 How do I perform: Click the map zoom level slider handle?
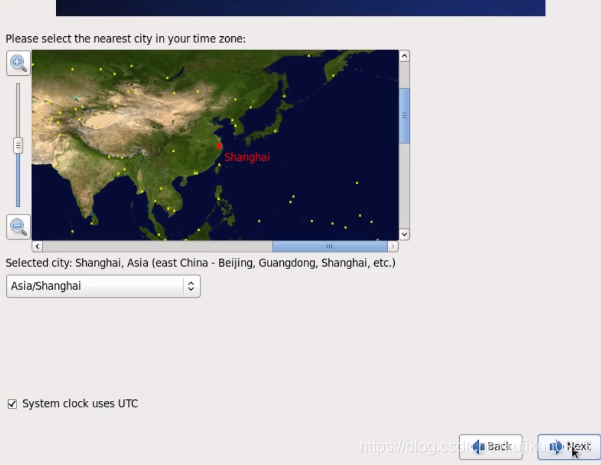click(x=18, y=146)
